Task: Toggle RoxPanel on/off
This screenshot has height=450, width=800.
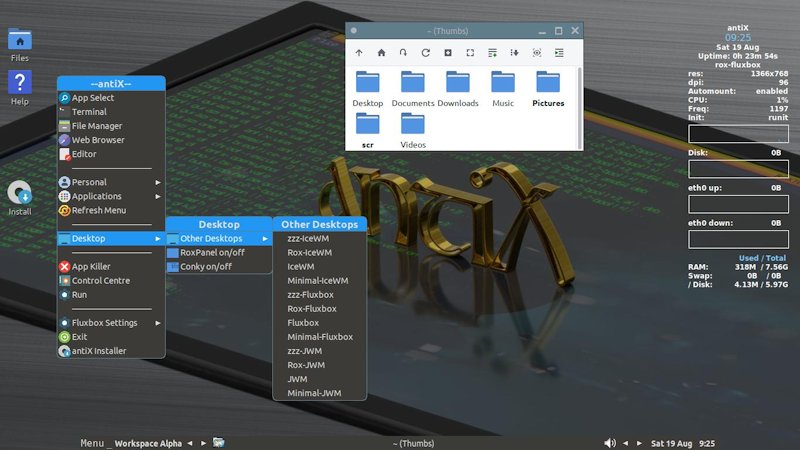Action: click(x=219, y=253)
